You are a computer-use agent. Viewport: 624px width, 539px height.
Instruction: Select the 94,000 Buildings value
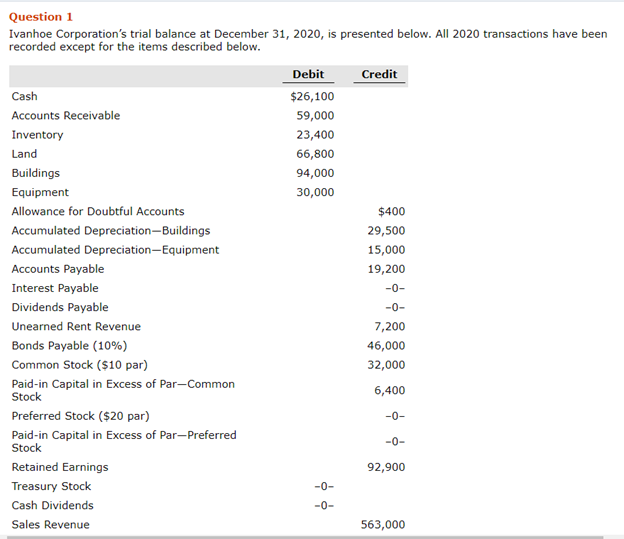[x=315, y=173]
